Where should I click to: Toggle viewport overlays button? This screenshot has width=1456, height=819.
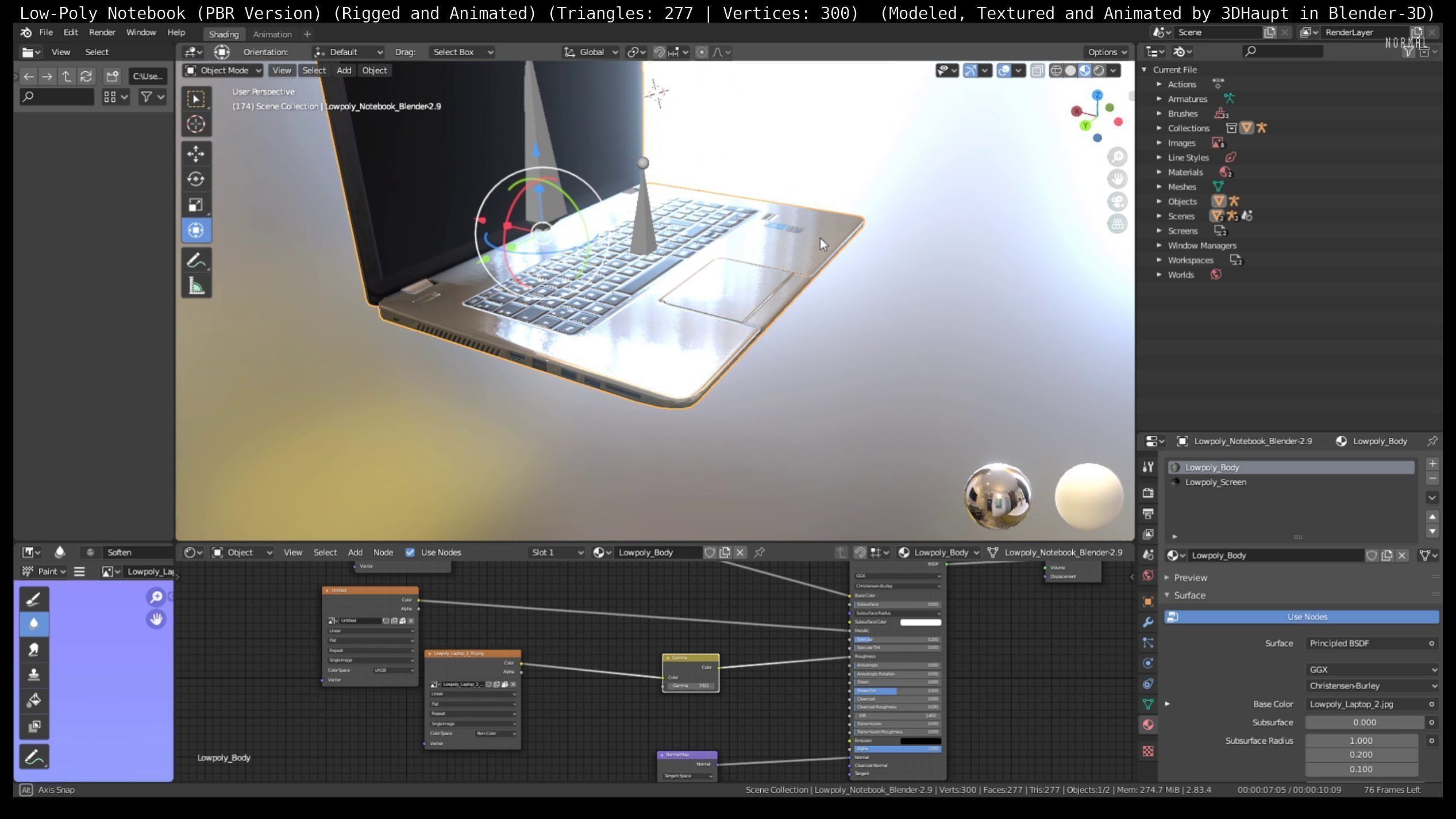point(1004,71)
